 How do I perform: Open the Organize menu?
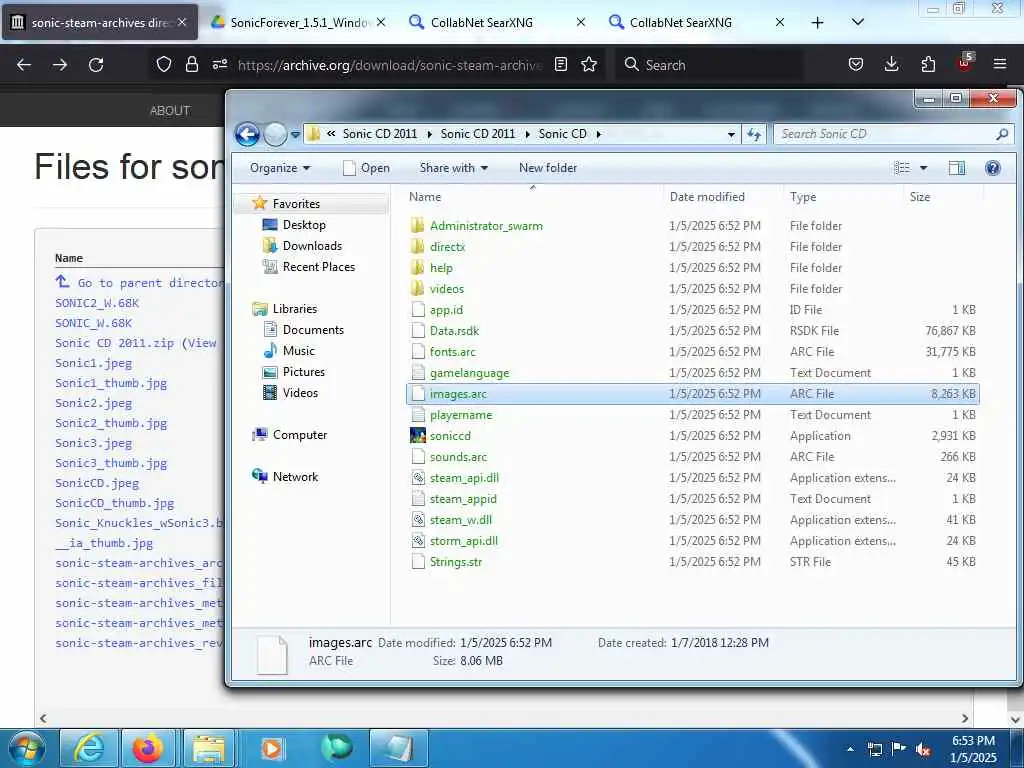[x=280, y=168]
